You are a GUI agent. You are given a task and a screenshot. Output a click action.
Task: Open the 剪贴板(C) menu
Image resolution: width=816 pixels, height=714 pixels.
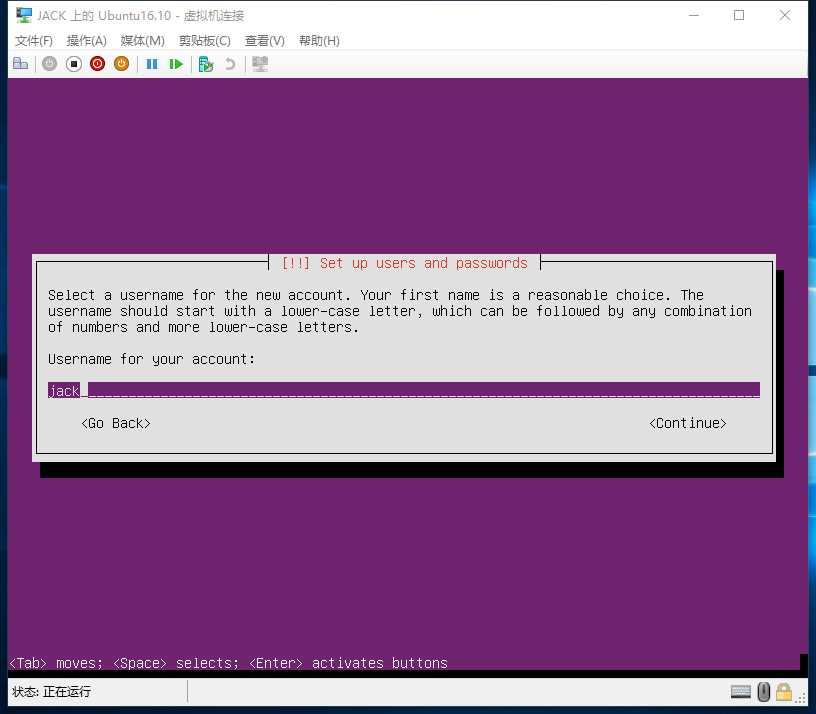pyautogui.click(x=205, y=41)
